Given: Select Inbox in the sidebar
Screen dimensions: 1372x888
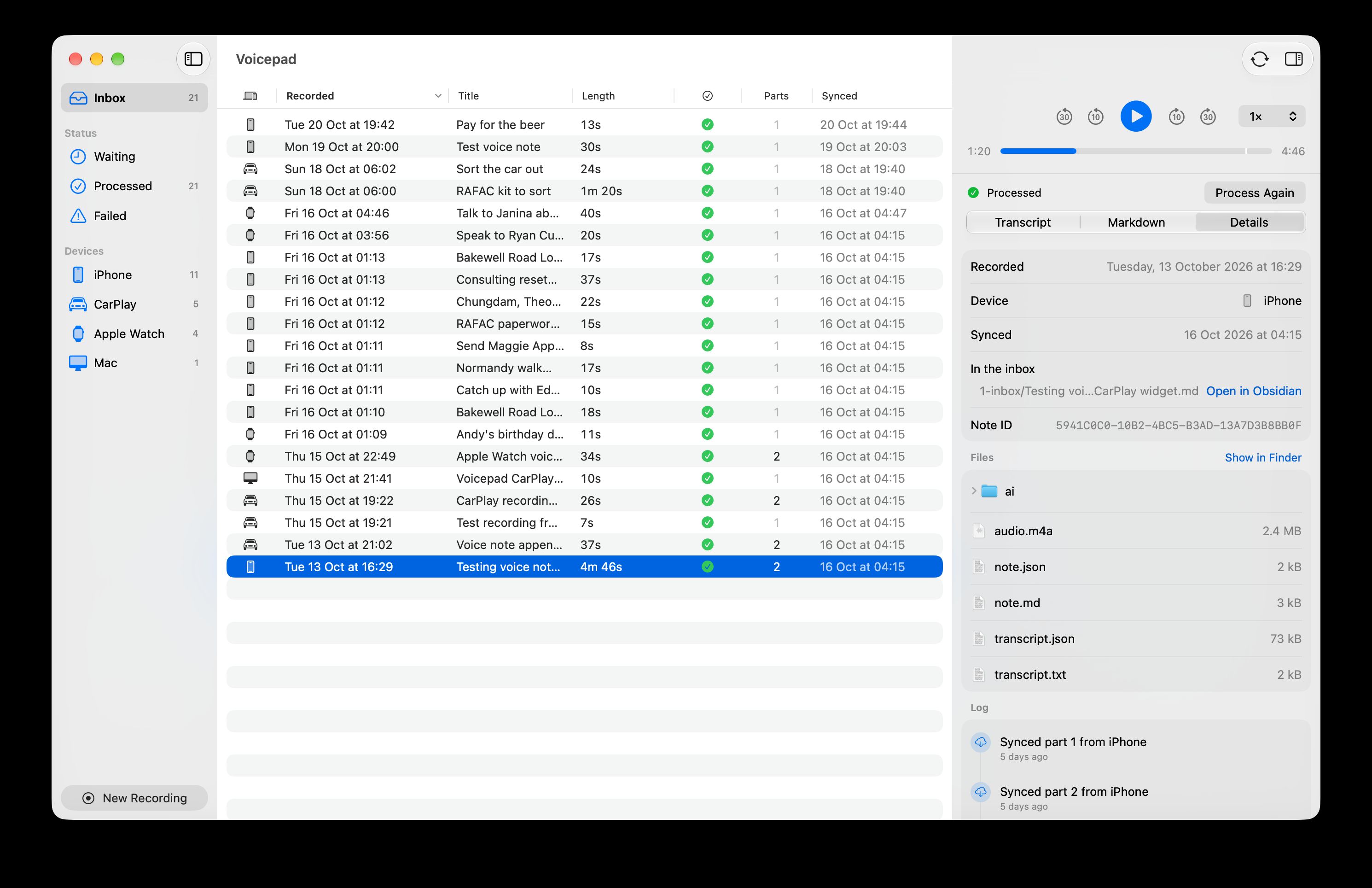Looking at the screenshot, I should point(134,98).
